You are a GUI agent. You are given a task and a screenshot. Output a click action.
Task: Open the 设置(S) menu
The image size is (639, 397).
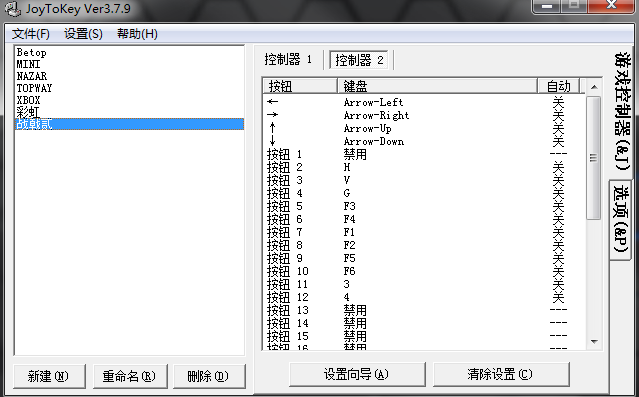(x=83, y=34)
